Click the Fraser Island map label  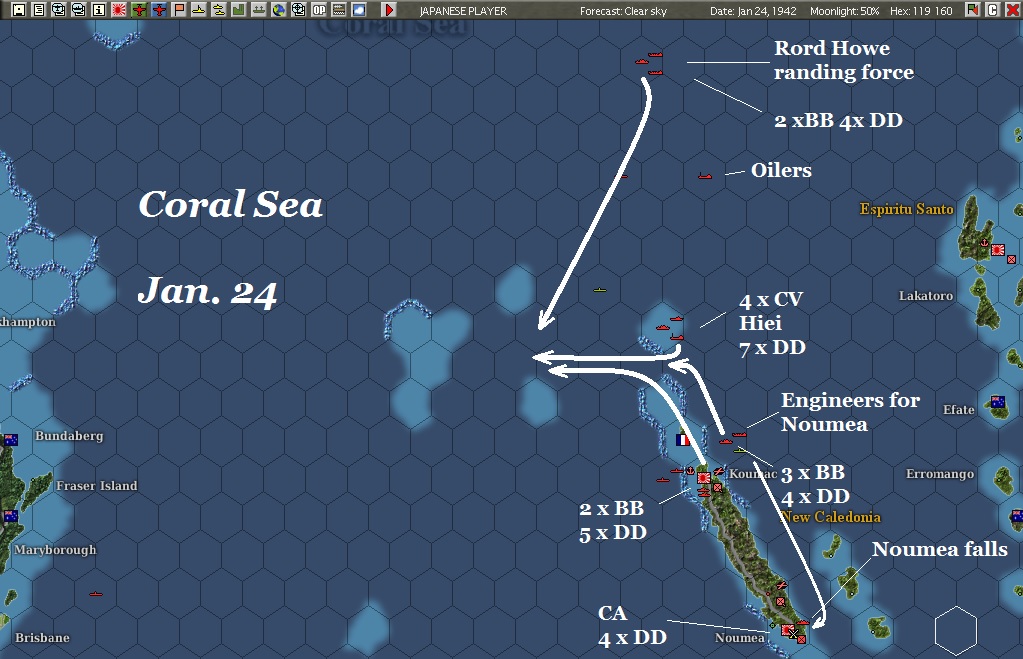point(97,485)
